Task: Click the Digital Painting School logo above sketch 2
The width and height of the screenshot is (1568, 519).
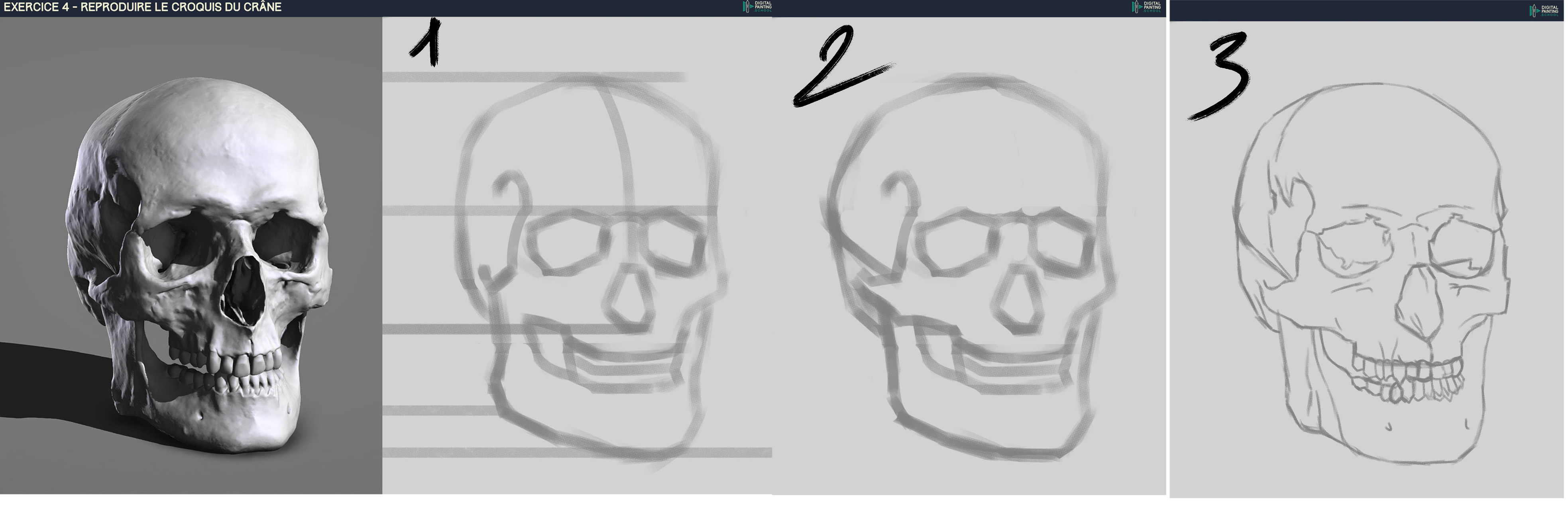Action: pyautogui.click(x=1146, y=7)
